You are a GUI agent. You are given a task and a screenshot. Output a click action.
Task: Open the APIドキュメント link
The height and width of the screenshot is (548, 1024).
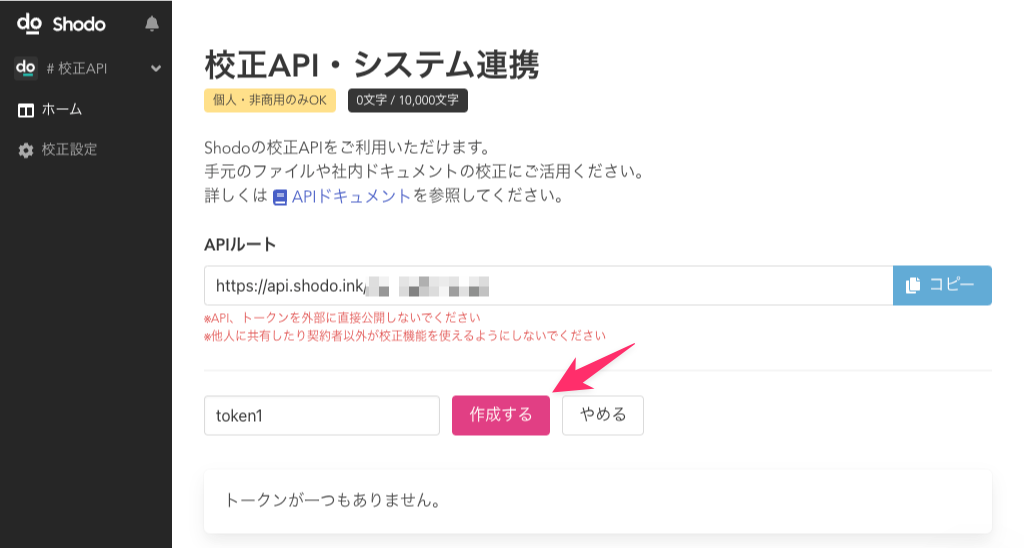(x=351, y=196)
